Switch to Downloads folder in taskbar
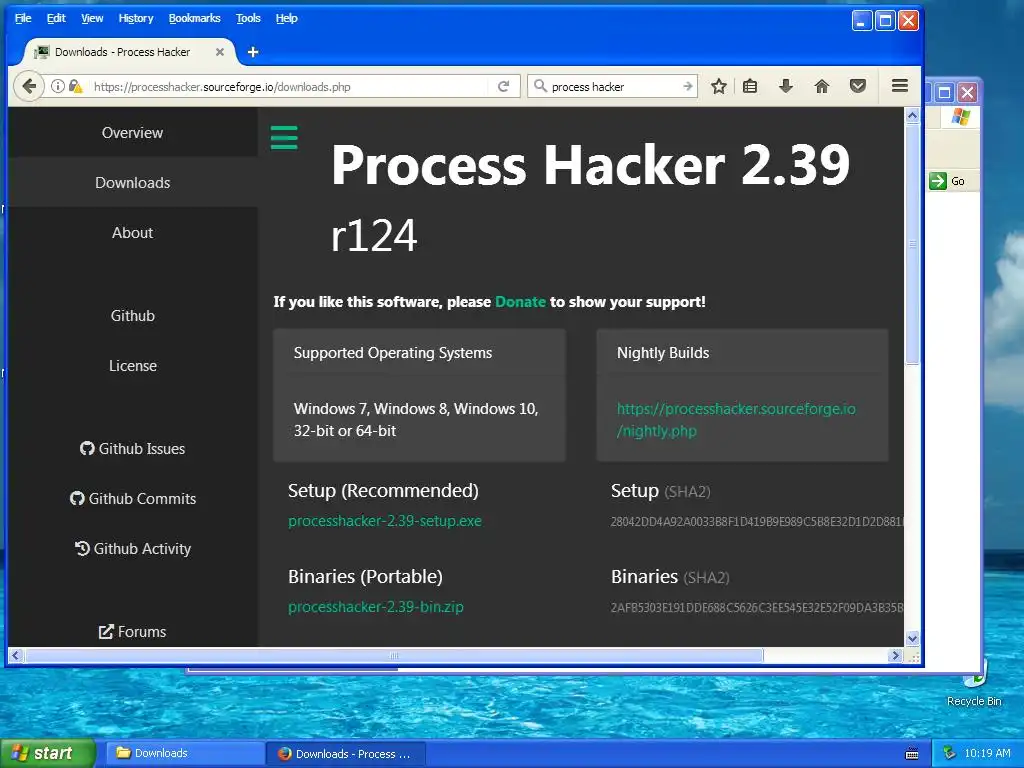Screen dimensions: 1024x768 coord(184,753)
